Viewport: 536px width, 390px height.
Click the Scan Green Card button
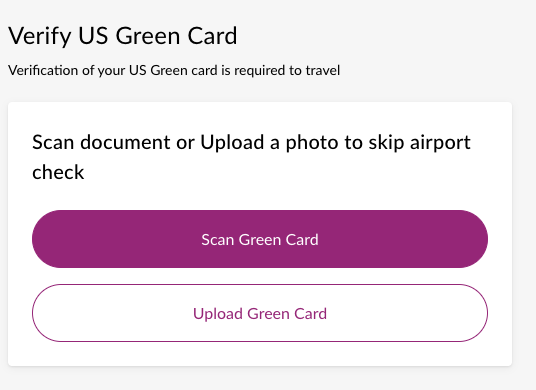coord(260,239)
